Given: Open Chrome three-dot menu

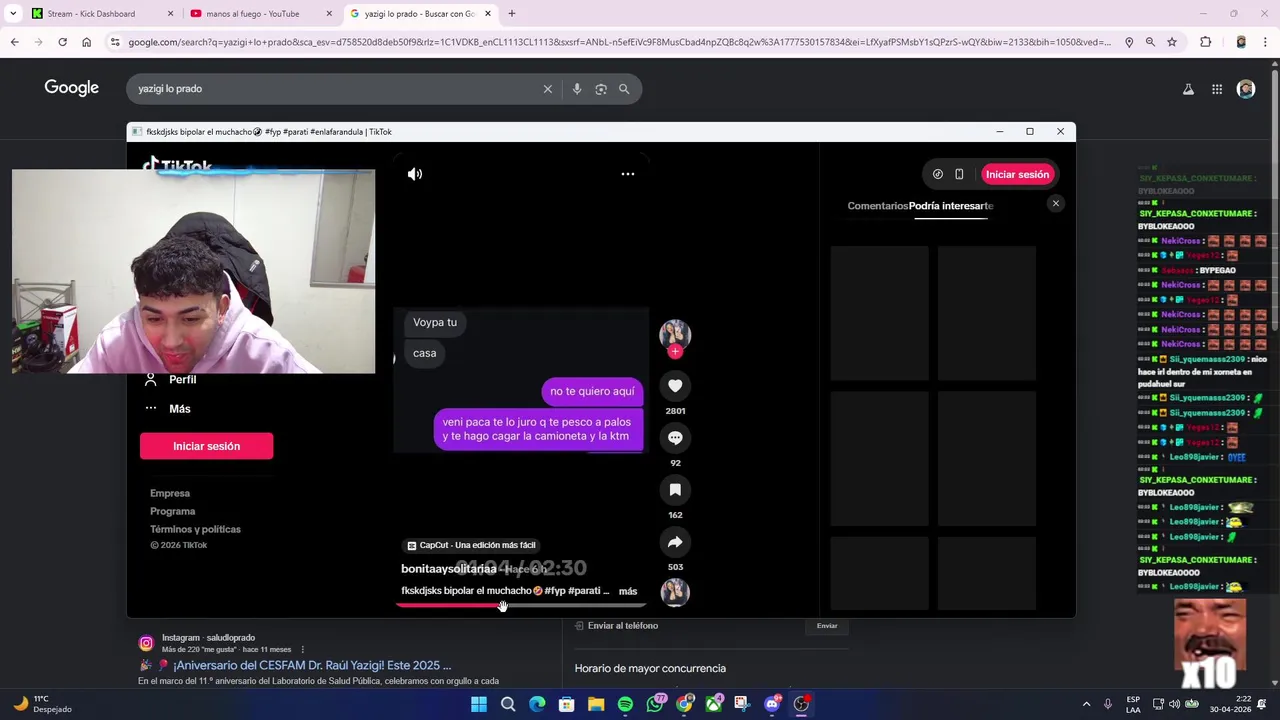Looking at the screenshot, I should [1266, 42].
